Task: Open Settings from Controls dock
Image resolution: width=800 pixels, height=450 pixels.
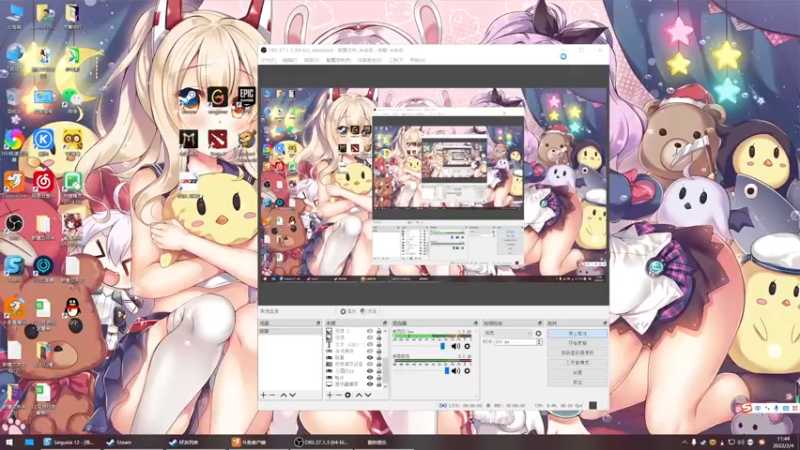Action: (x=577, y=372)
